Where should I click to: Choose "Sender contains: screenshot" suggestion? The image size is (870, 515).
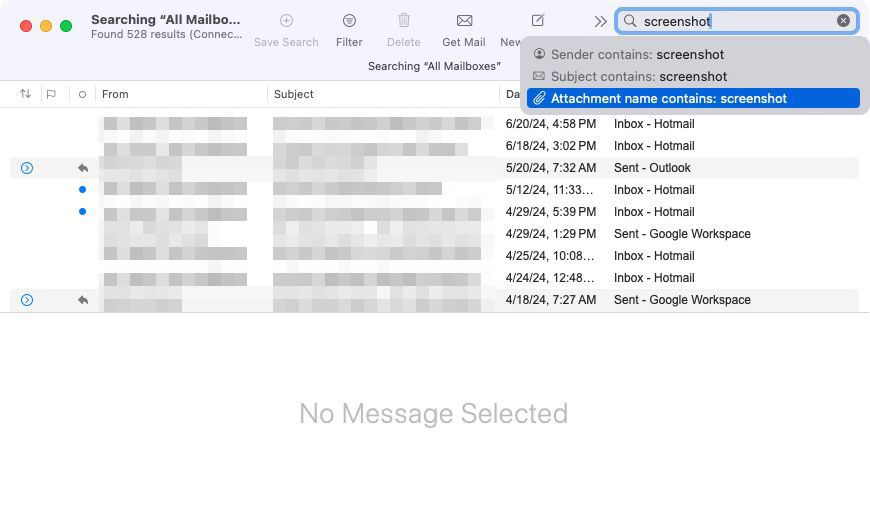[637, 54]
